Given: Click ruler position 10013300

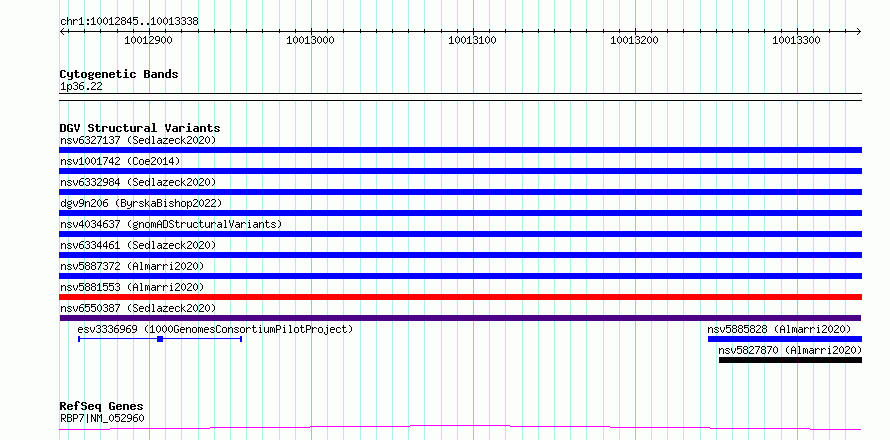Looking at the screenshot, I should (796, 40).
